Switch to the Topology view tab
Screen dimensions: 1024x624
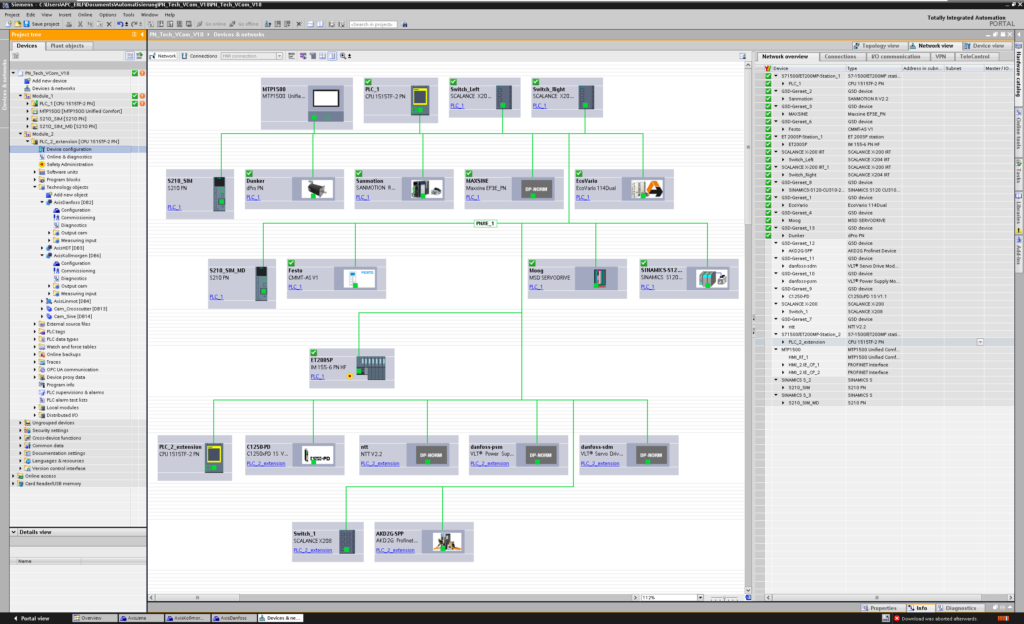tap(880, 45)
